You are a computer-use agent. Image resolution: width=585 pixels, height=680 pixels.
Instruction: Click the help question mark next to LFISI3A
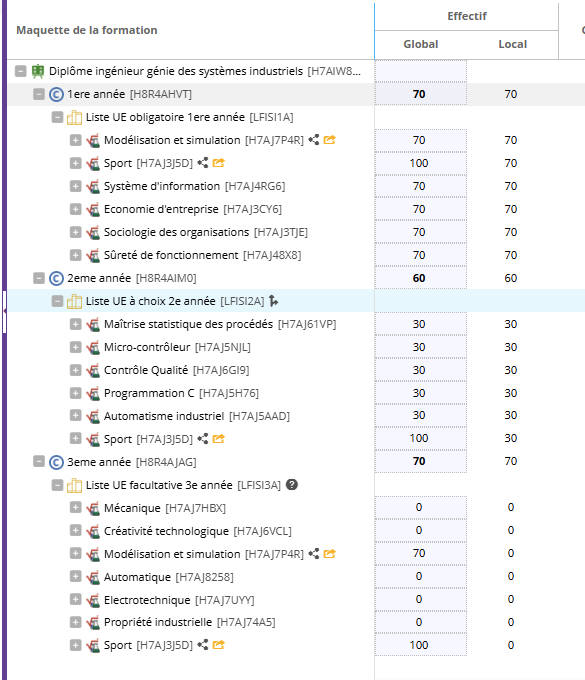[x=292, y=484]
